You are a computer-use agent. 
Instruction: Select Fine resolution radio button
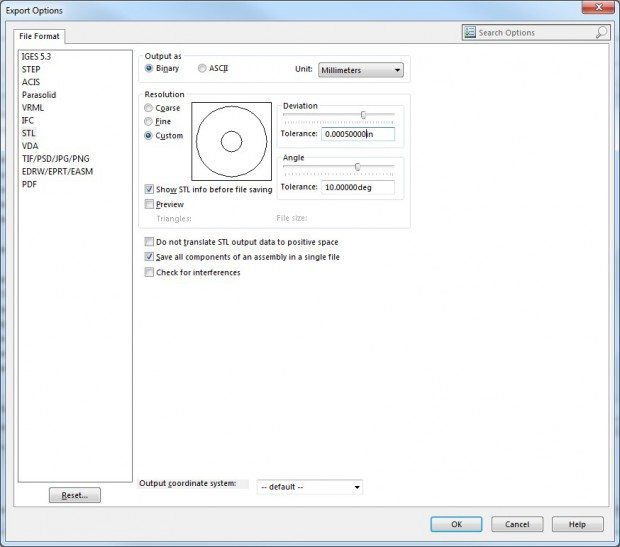tap(150, 121)
